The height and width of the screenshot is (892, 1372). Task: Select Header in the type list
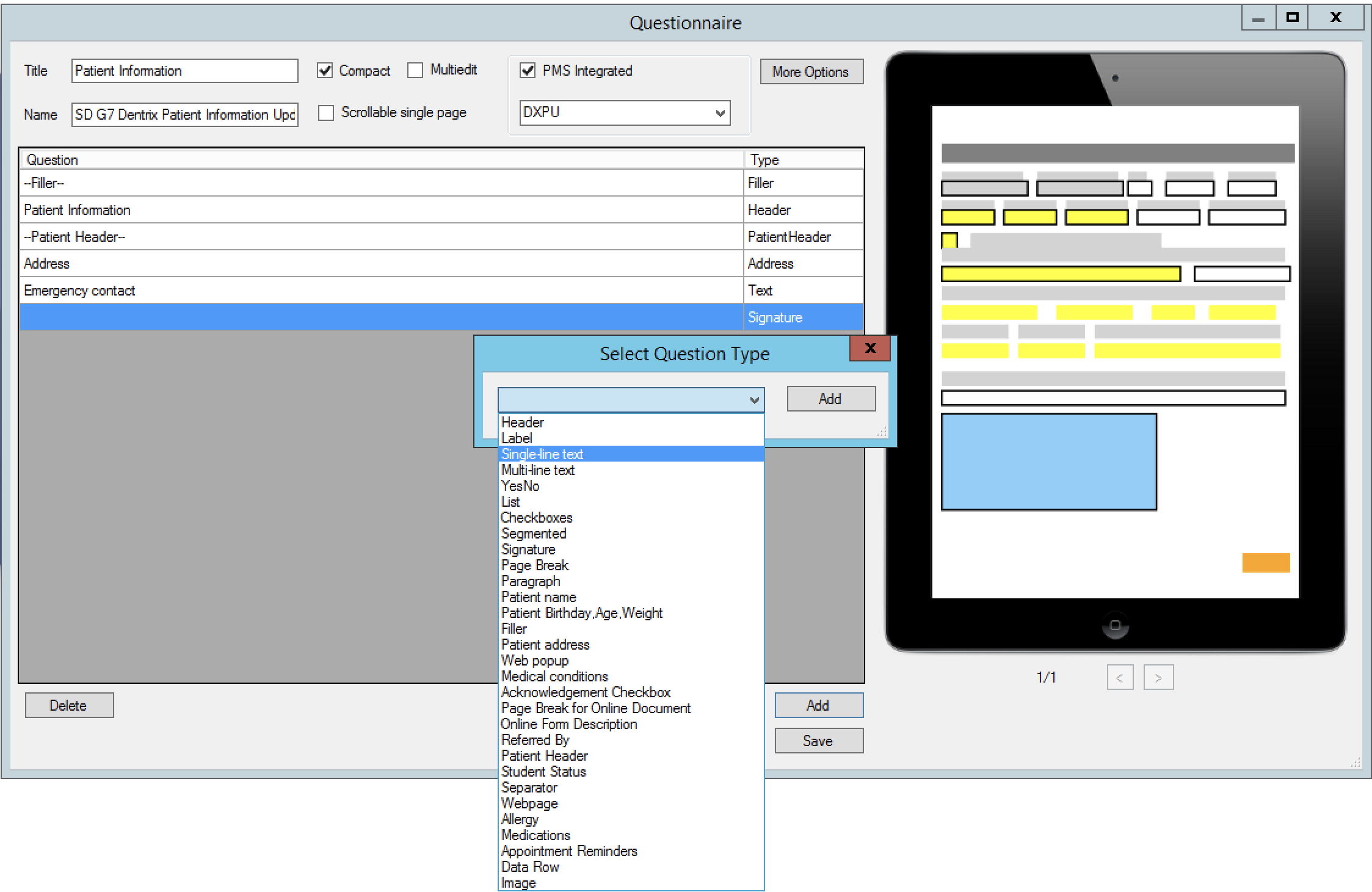[x=631, y=422]
